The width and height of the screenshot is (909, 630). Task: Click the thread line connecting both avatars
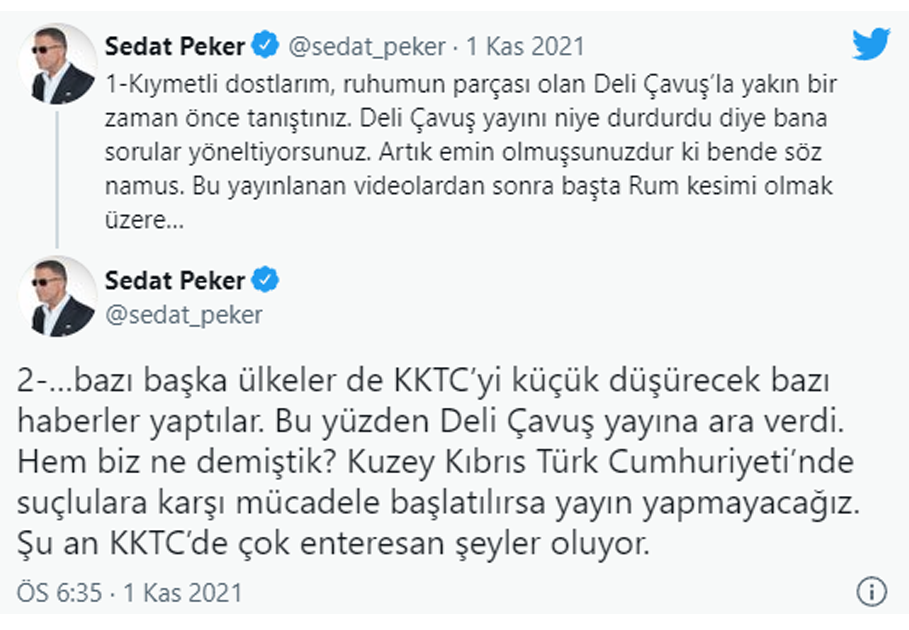click(57, 180)
